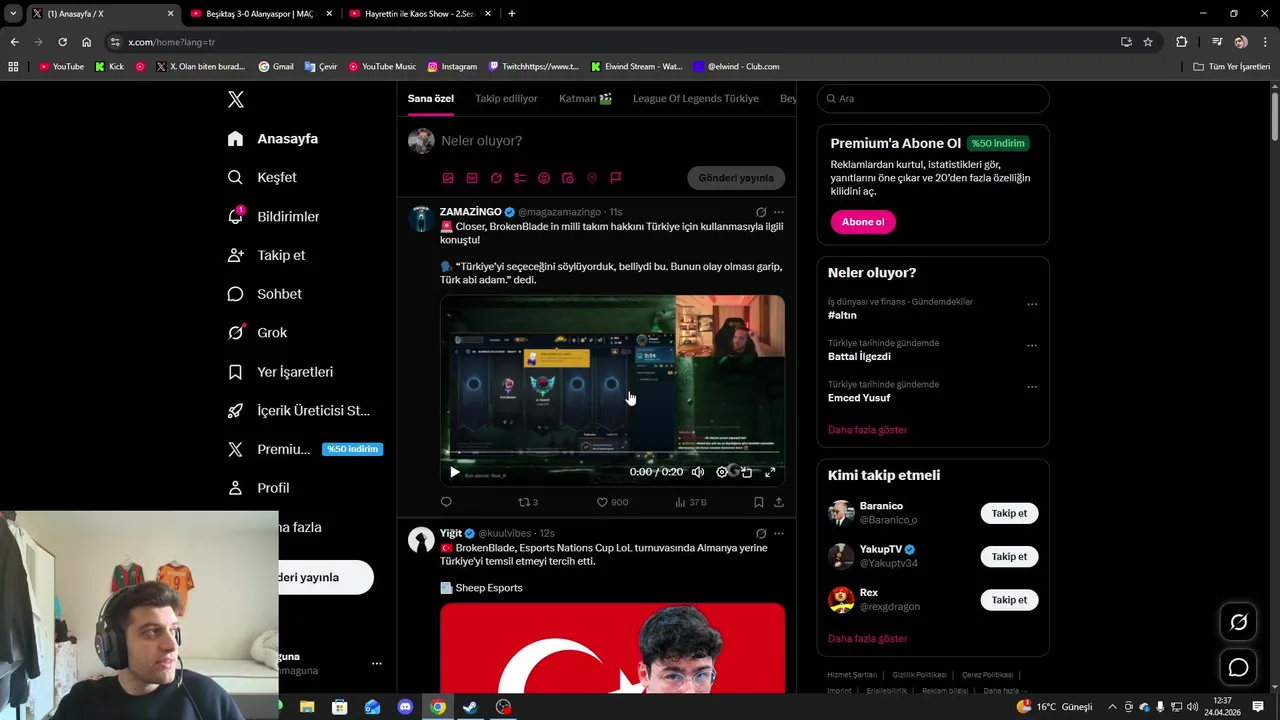The width and height of the screenshot is (1280, 720).
Task: Repost ZAMAZİNGO post
Action: 528,502
